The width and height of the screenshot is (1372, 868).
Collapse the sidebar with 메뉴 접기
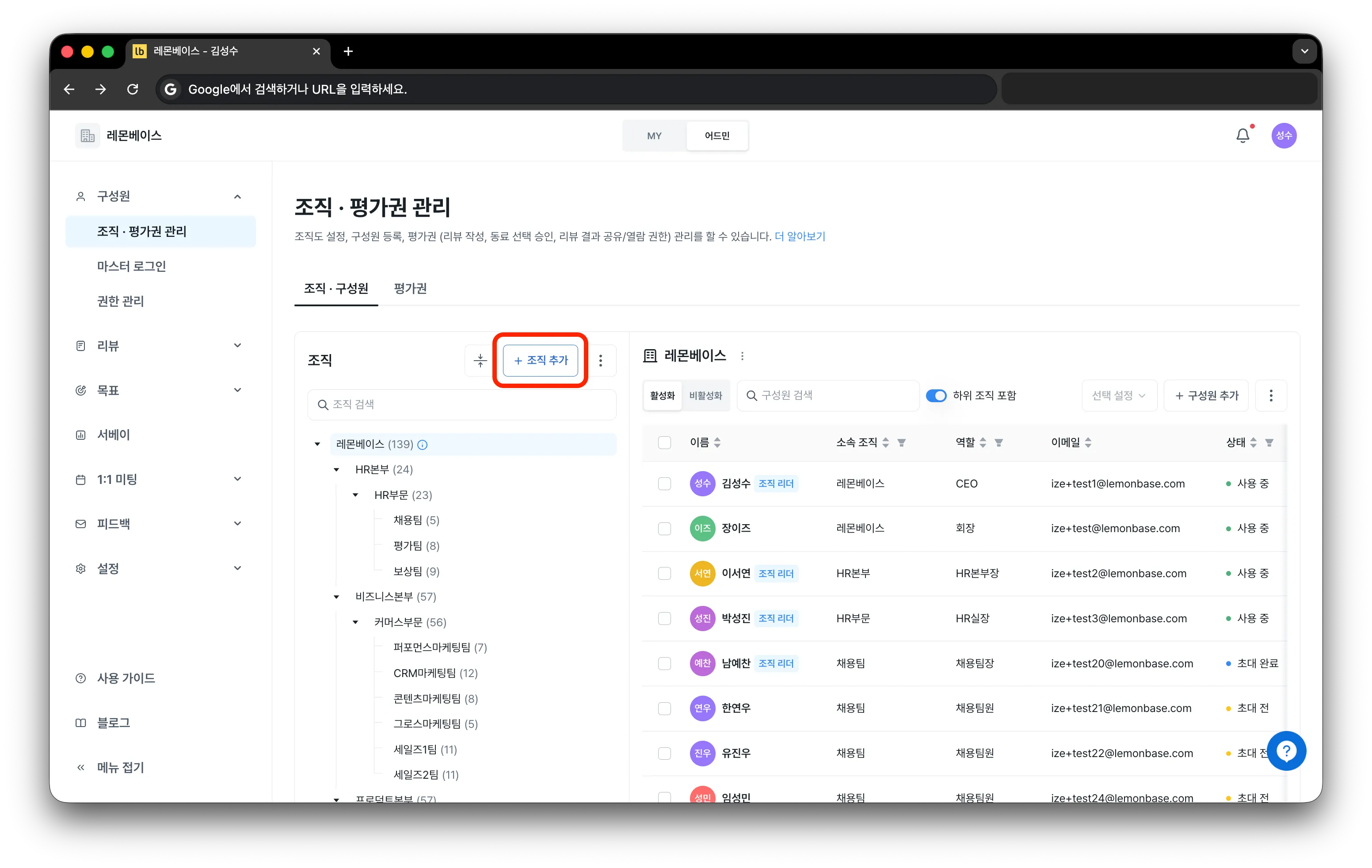[120, 768]
